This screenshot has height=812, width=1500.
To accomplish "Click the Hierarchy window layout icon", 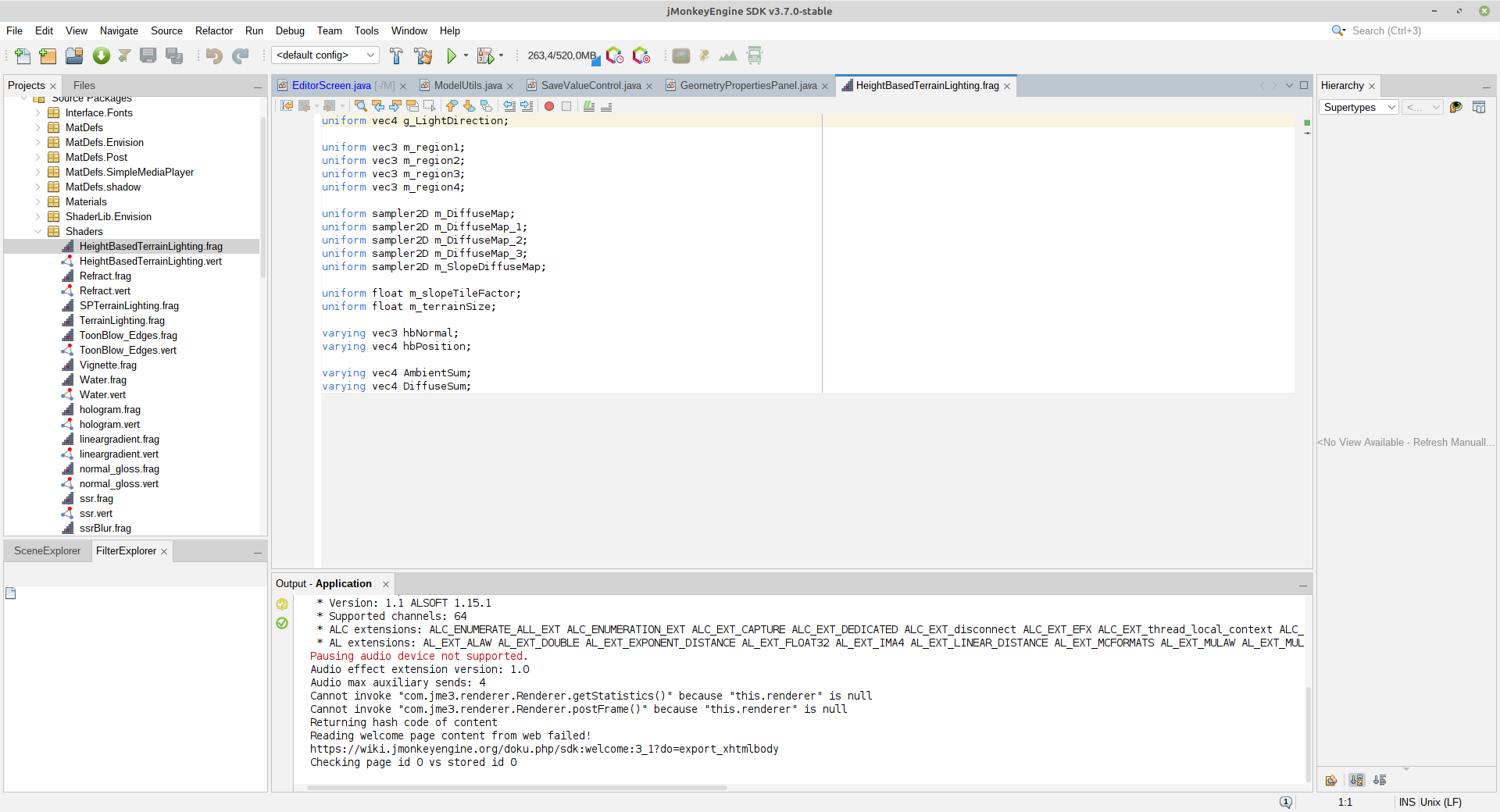I will [1479, 107].
